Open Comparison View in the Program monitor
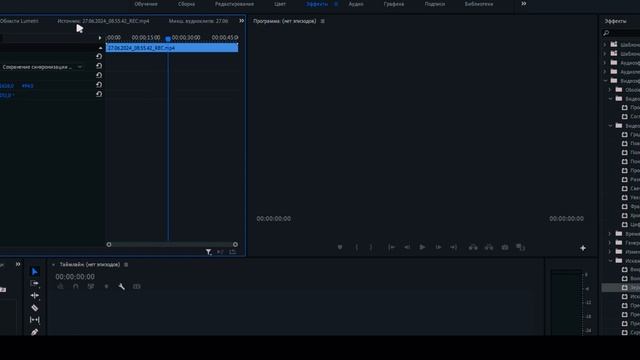The image size is (640, 360). pos(520,247)
